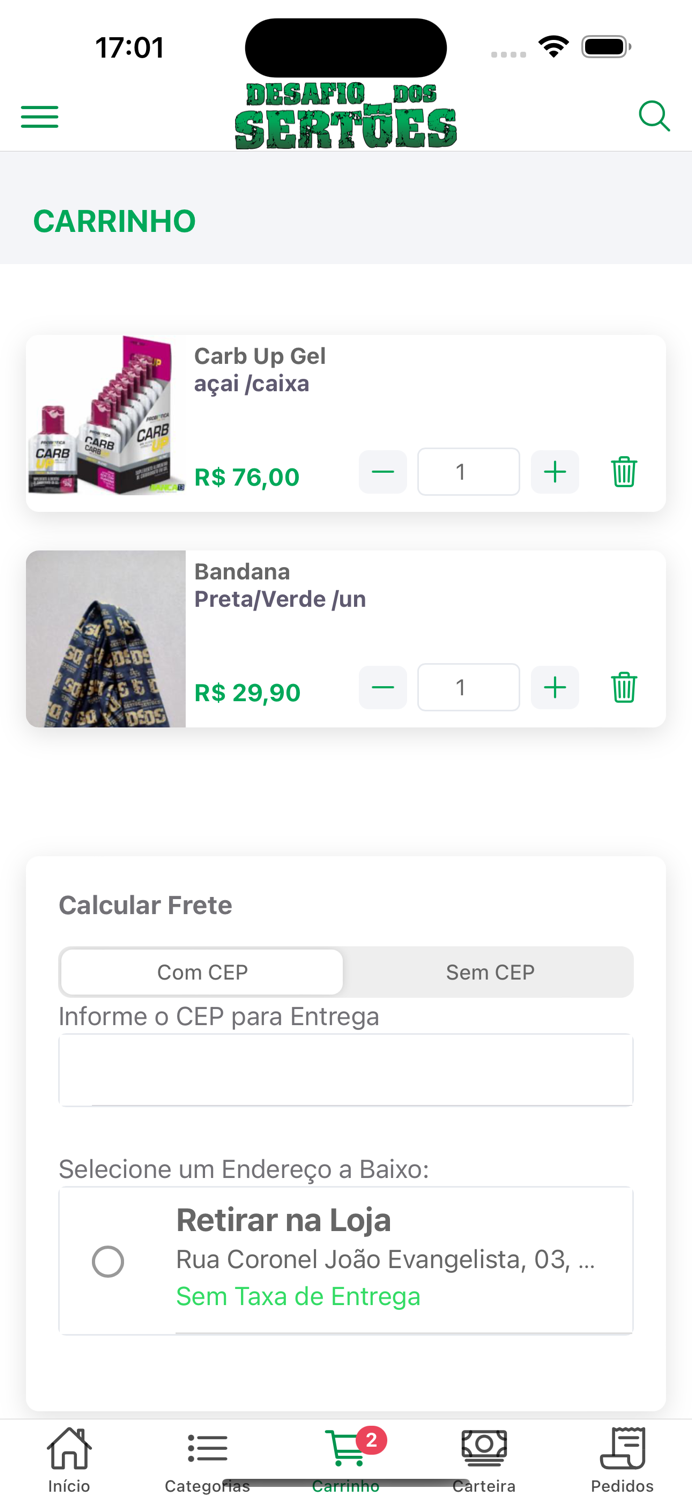
Task: Keep Com CEP option selected
Action: point(201,971)
